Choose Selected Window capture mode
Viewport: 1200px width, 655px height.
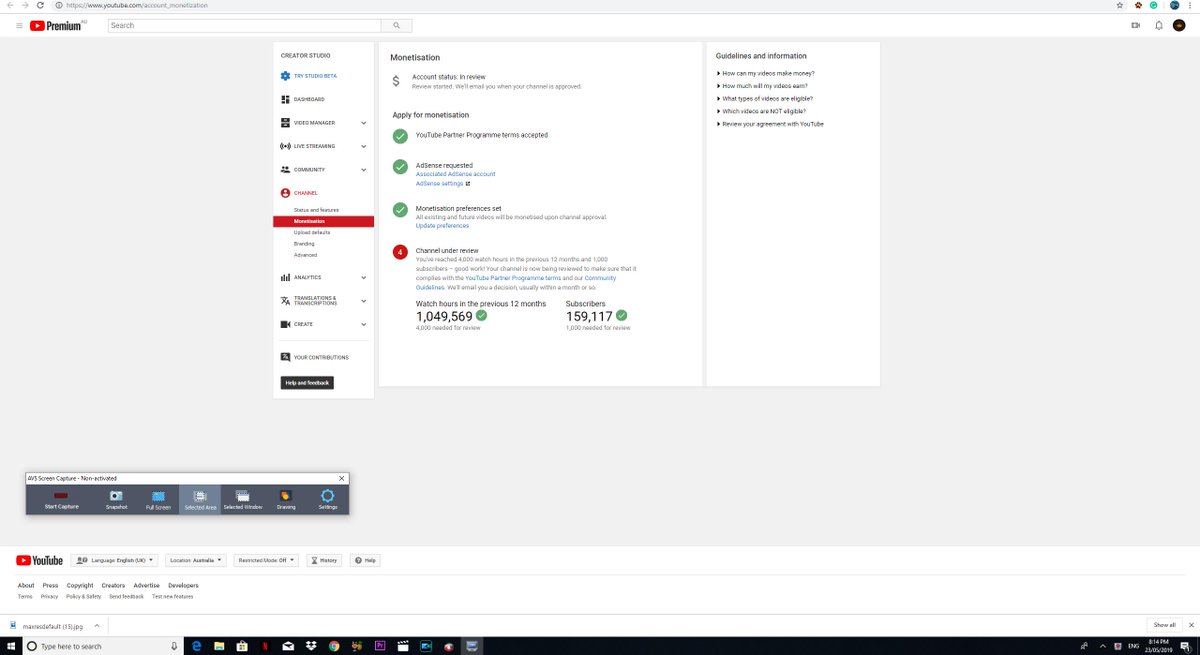click(242, 498)
